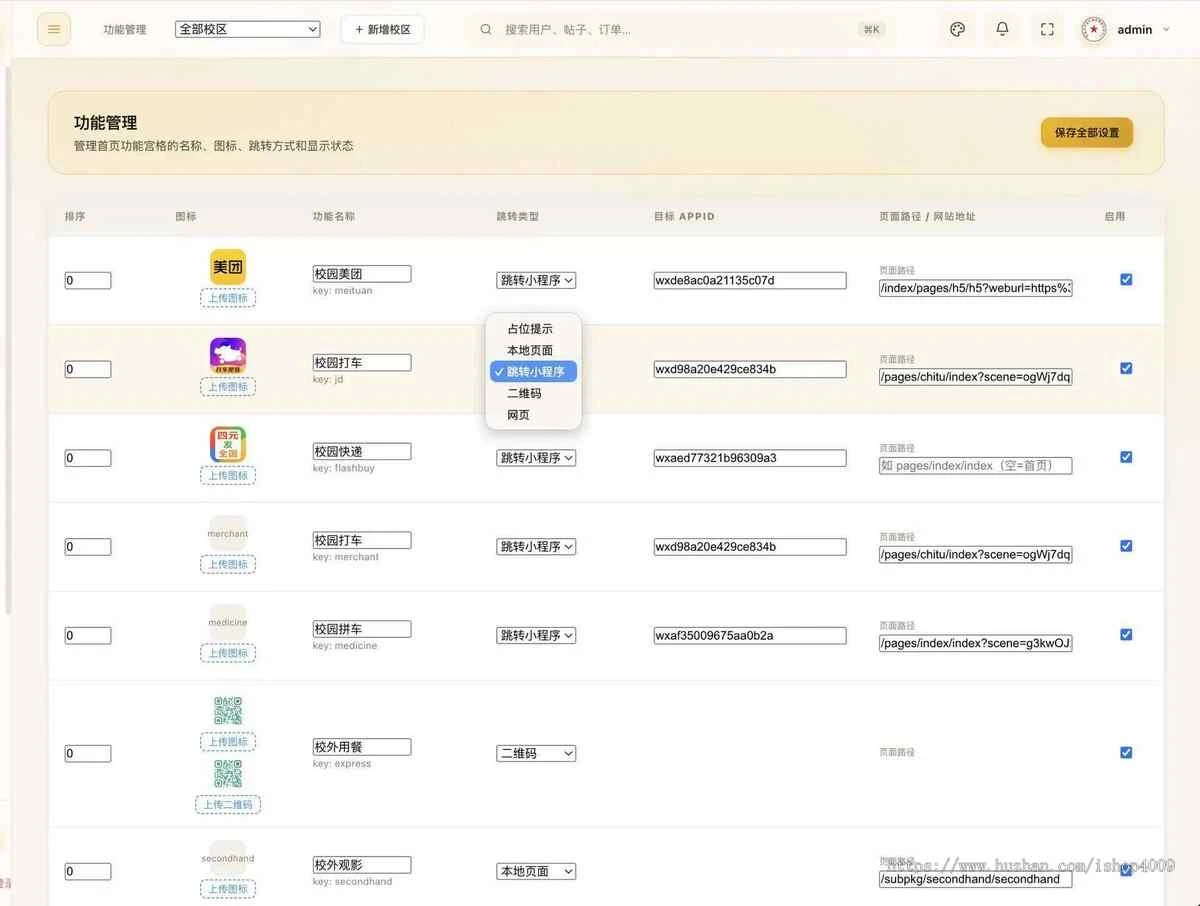Click the /subpkg/secondhand/secondhand path field
1200x906 pixels.
tap(976, 879)
